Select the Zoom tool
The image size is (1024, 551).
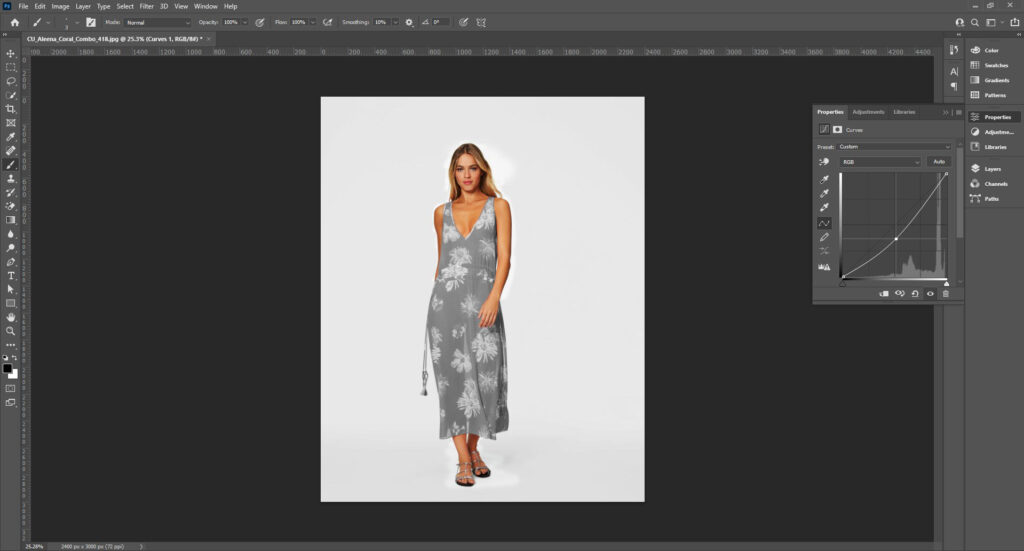10,331
